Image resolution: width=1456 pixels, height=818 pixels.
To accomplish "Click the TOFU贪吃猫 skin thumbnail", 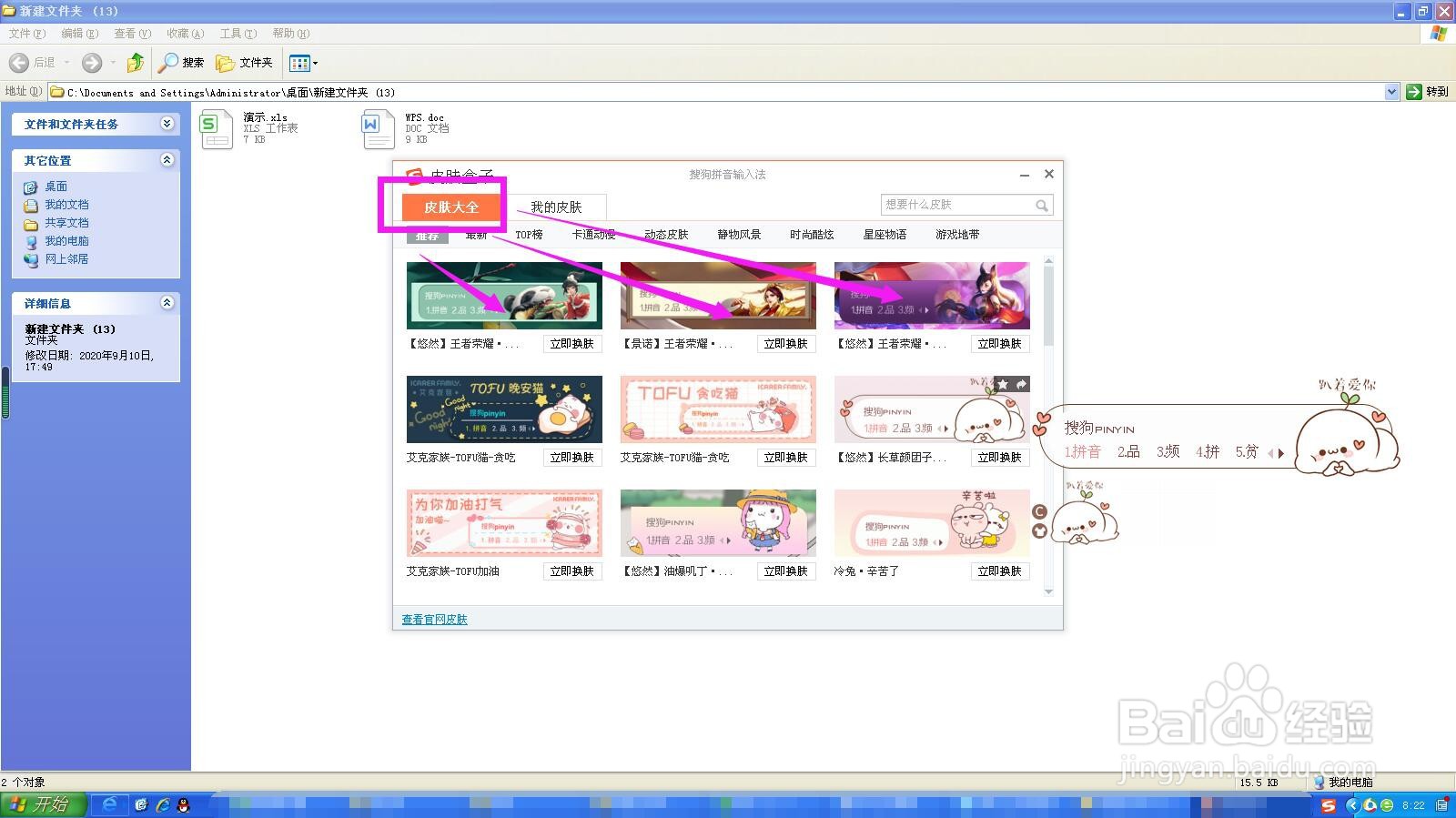I will (718, 409).
